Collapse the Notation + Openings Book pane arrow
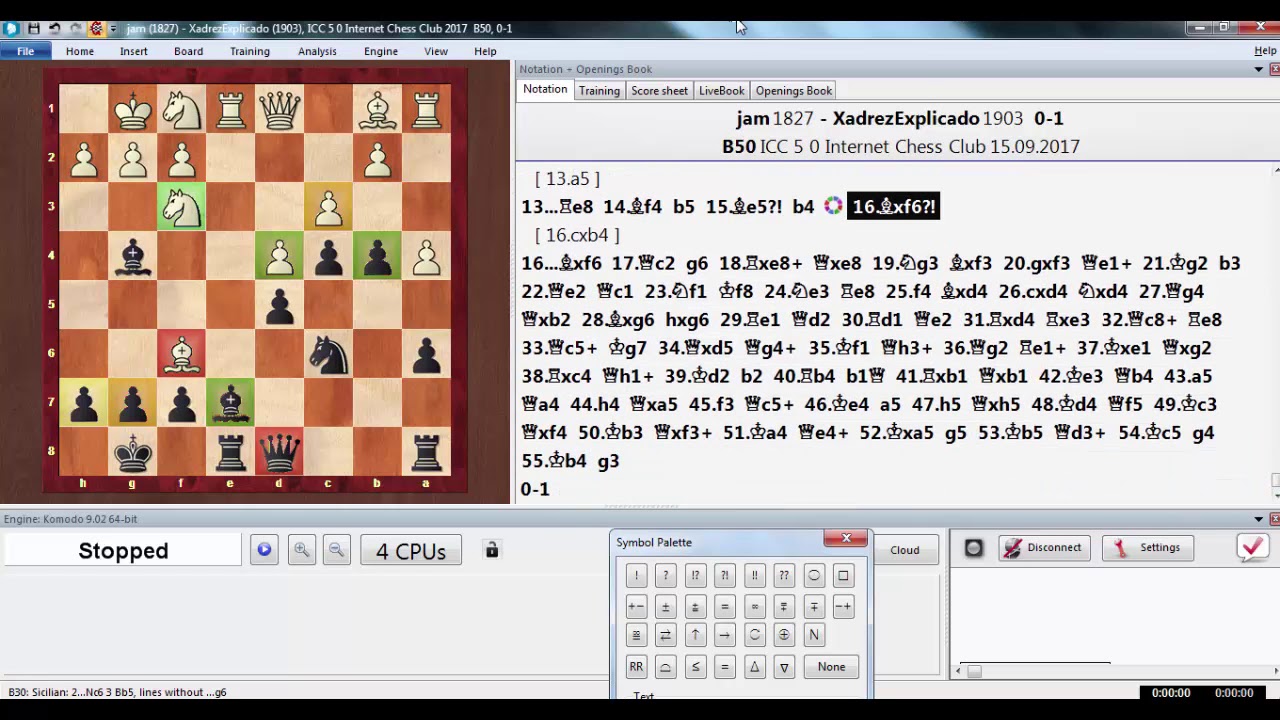This screenshot has height=720, width=1280. (x=1258, y=69)
